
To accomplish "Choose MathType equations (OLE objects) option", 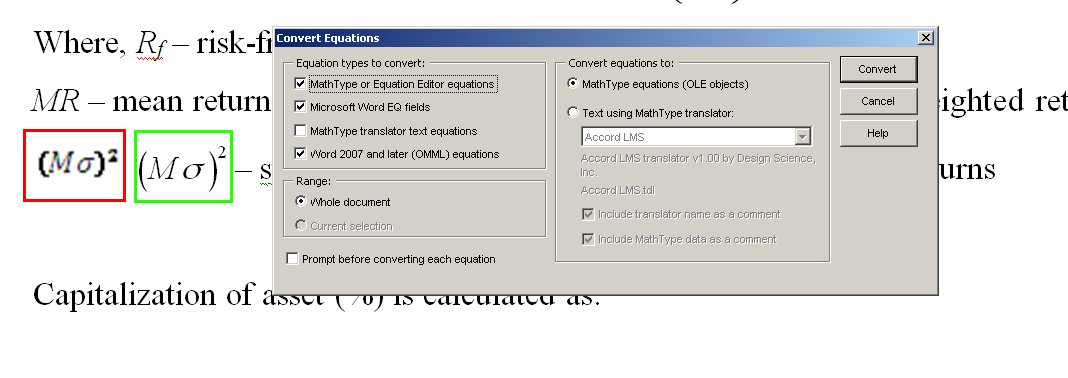I will coord(573,84).
